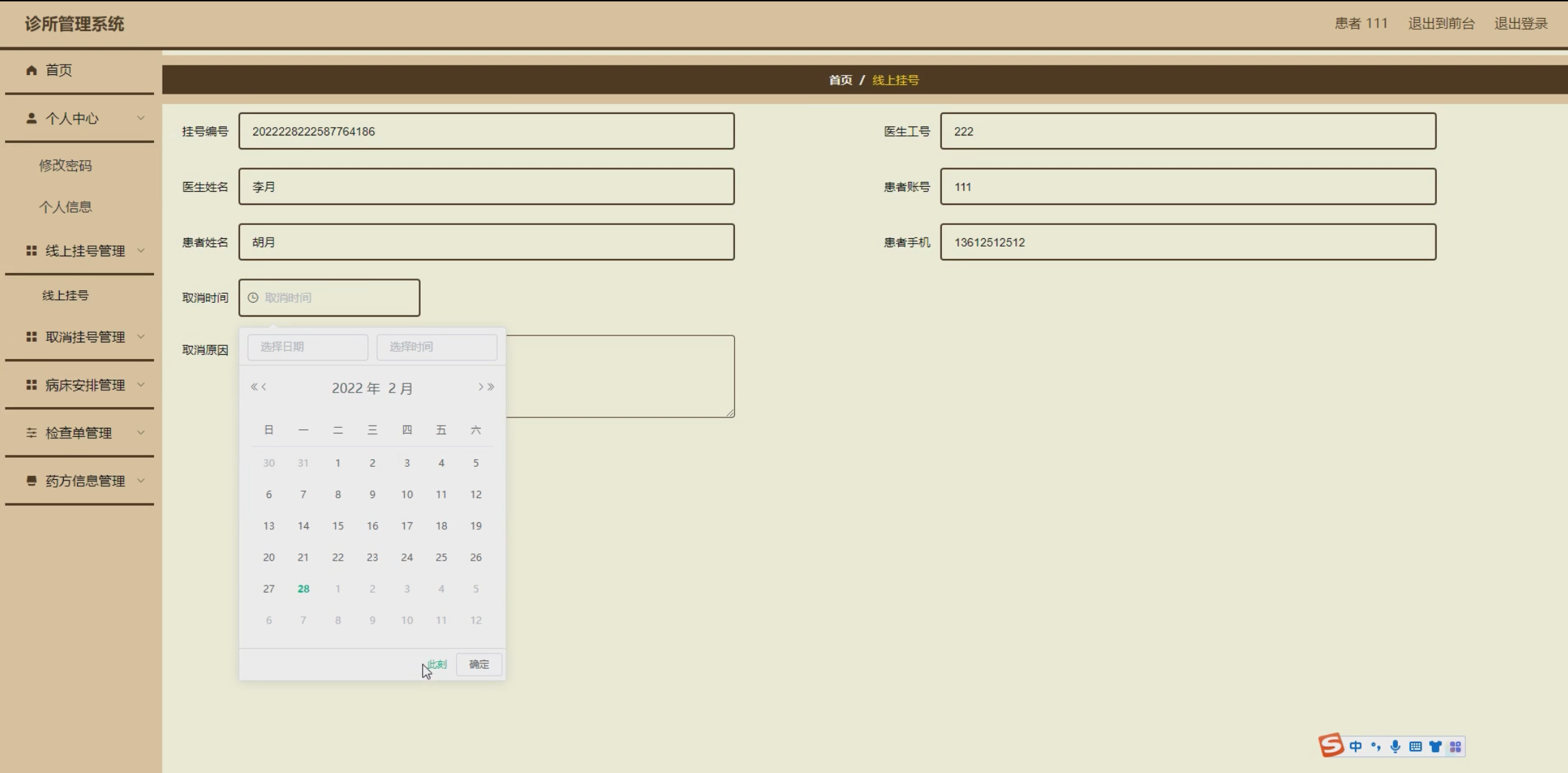This screenshot has height=773, width=1568.
Task: Go to previous year in calendar
Action: (254, 387)
